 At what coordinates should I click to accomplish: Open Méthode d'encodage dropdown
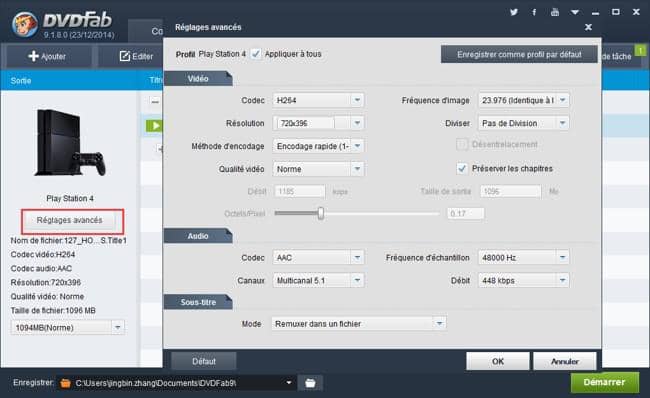318,146
